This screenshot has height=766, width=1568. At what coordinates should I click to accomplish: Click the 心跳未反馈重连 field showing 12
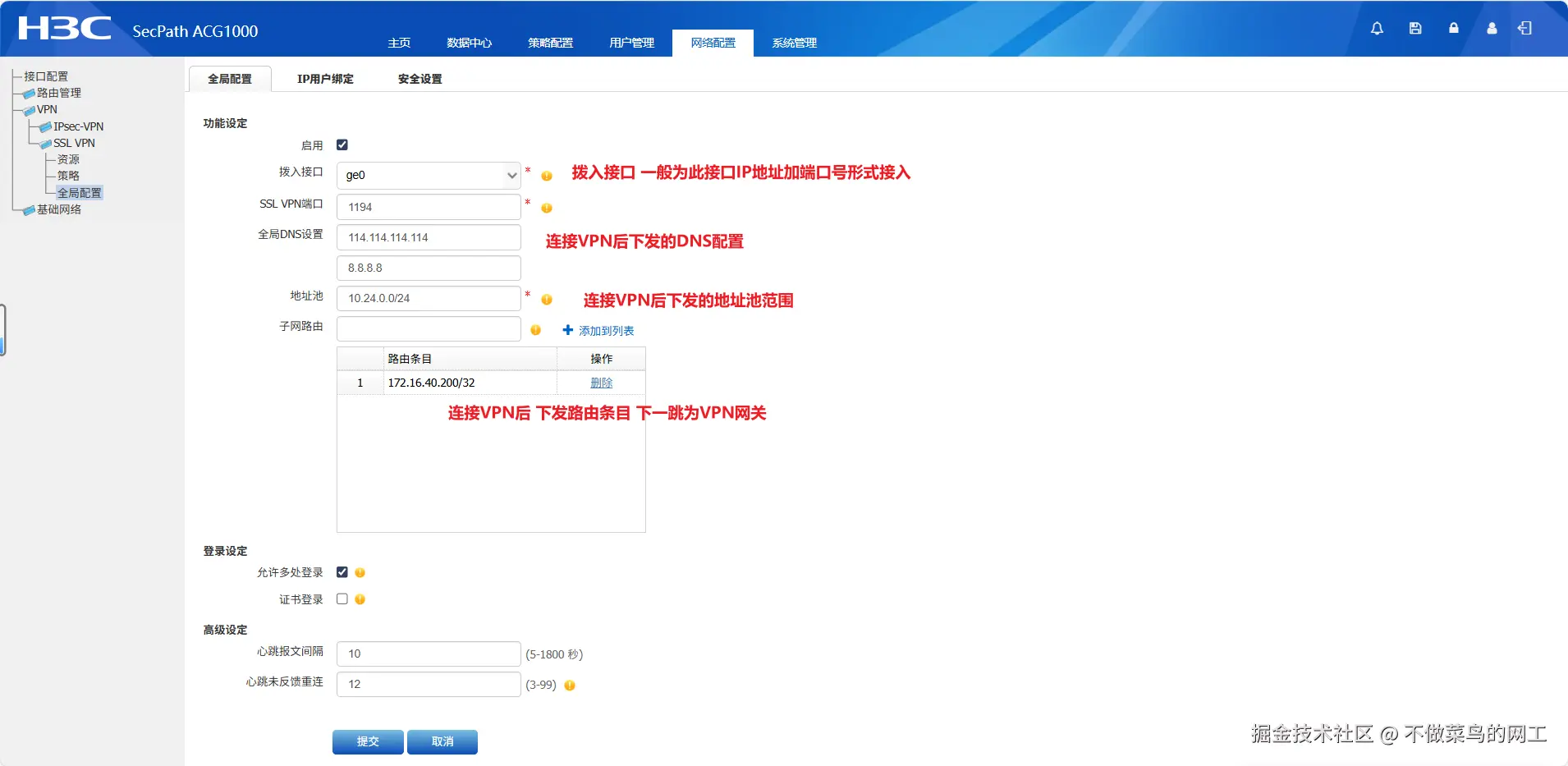tap(429, 684)
